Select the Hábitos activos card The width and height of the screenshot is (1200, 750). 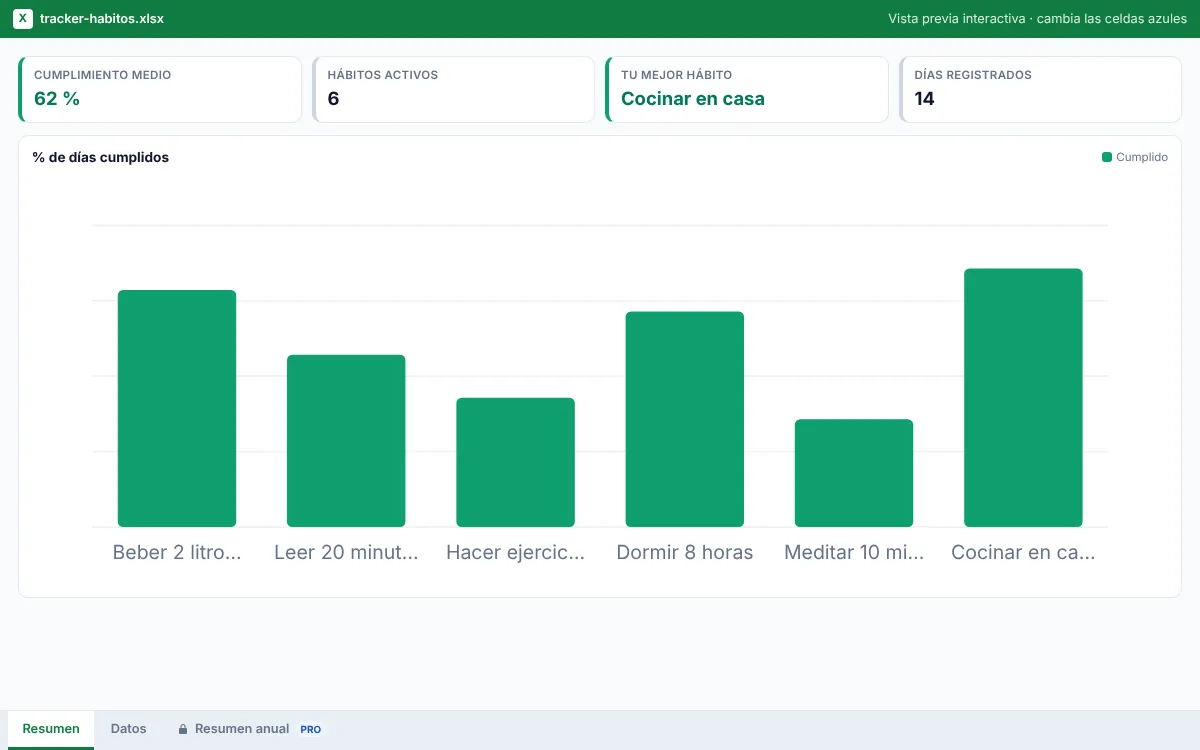click(x=453, y=90)
